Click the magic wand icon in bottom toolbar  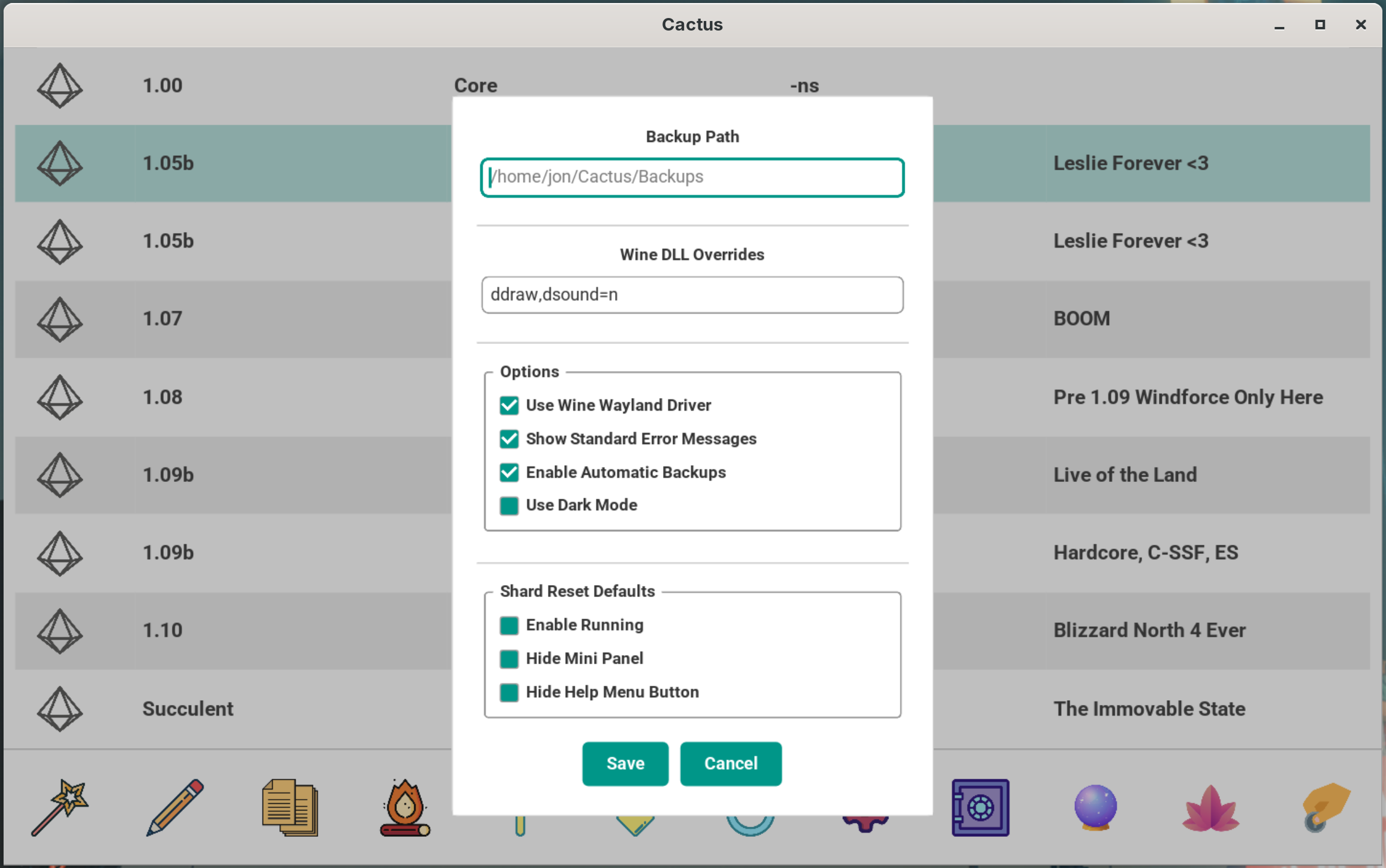pyautogui.click(x=59, y=807)
